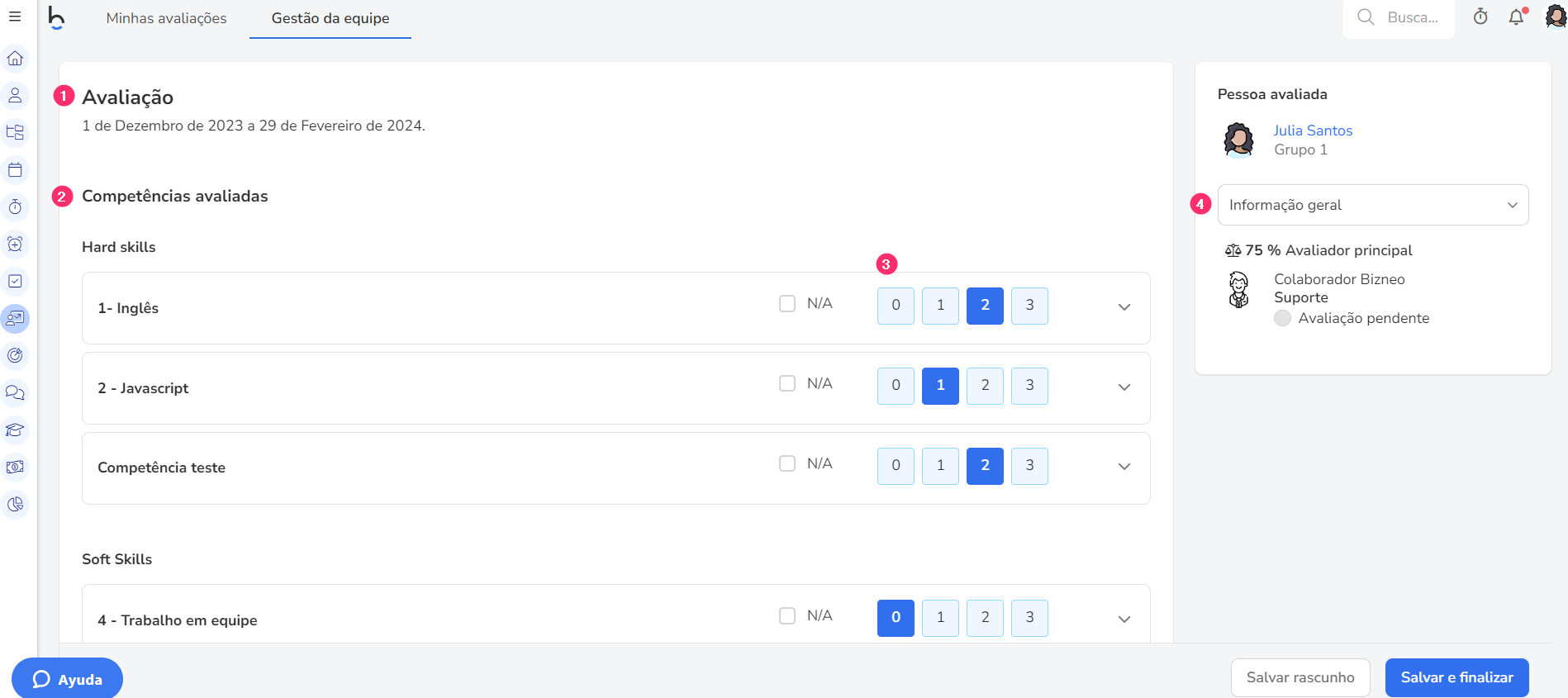Switch to Minhas avaliações tab
1568x698 pixels.
pos(166,18)
